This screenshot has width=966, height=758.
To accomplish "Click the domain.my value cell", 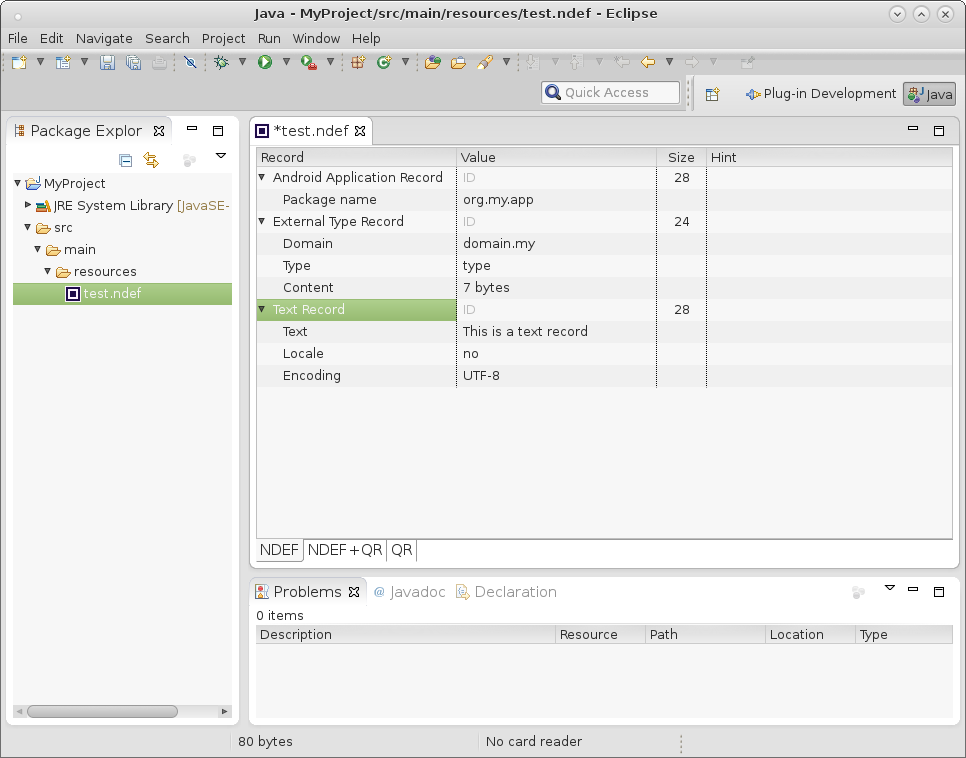I will point(499,243).
